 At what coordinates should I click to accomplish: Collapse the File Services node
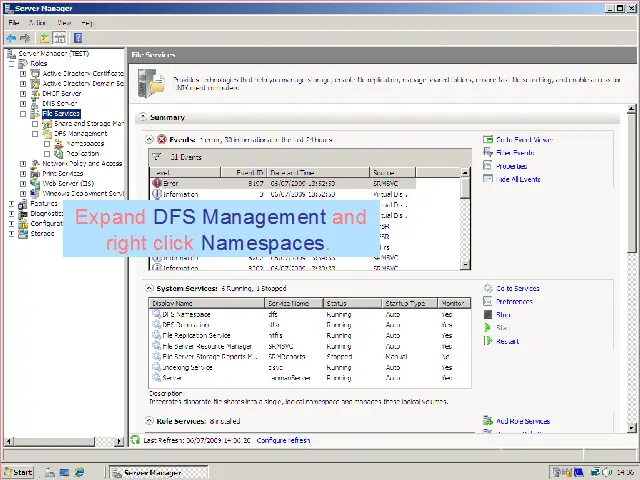pyautogui.click(x=23, y=113)
